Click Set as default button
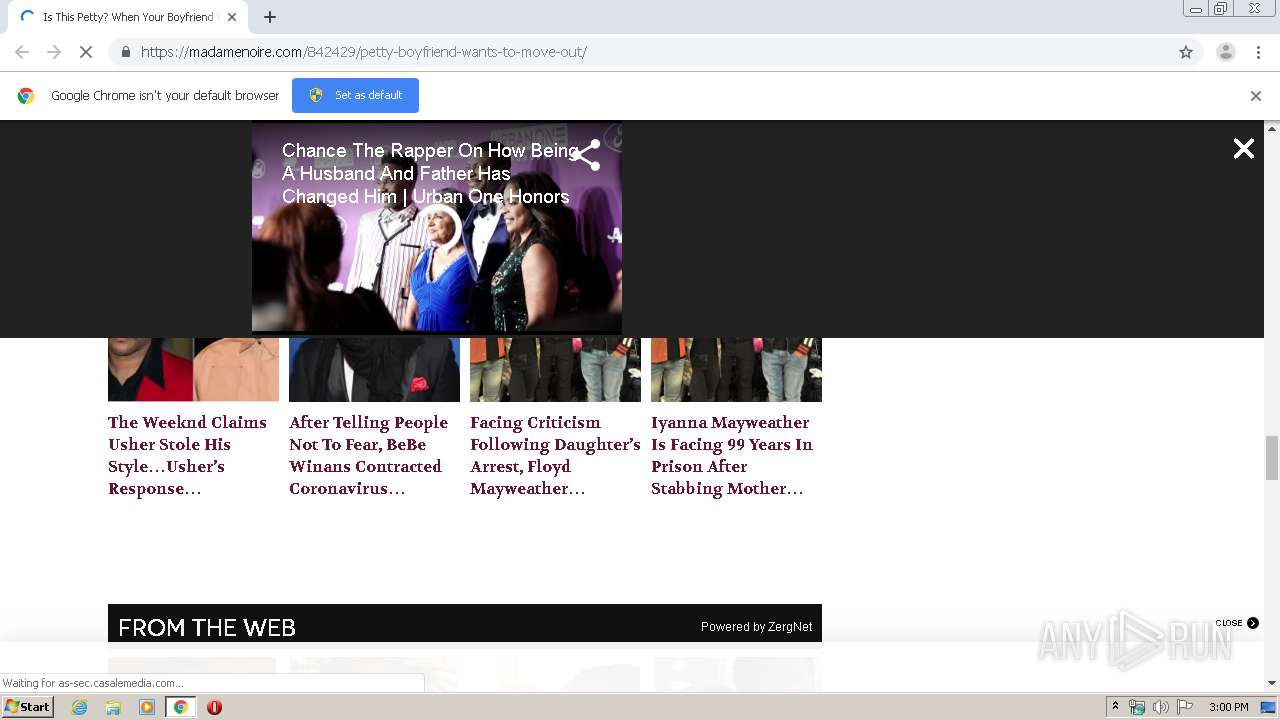Screen dimensions: 1280x720 coord(355,95)
